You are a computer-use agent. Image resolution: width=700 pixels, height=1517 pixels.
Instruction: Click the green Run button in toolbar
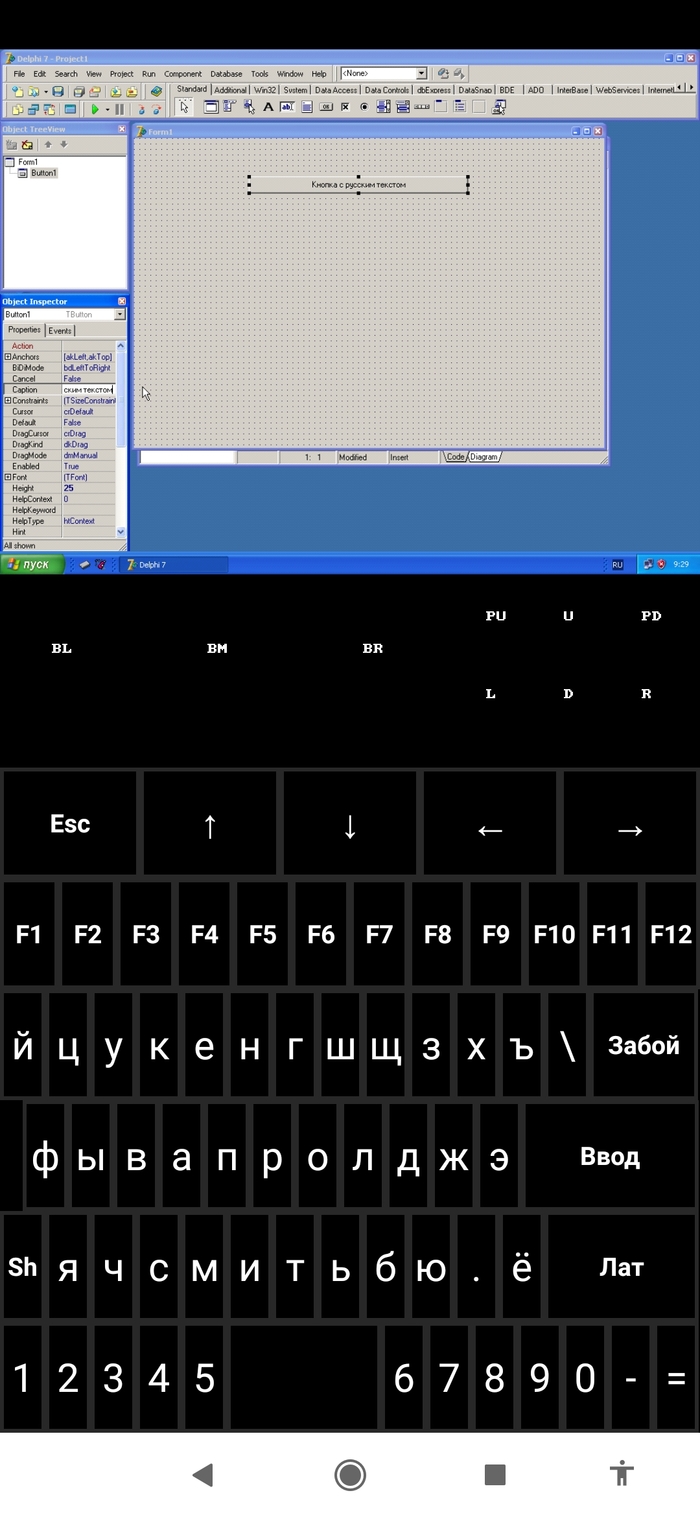(95, 109)
